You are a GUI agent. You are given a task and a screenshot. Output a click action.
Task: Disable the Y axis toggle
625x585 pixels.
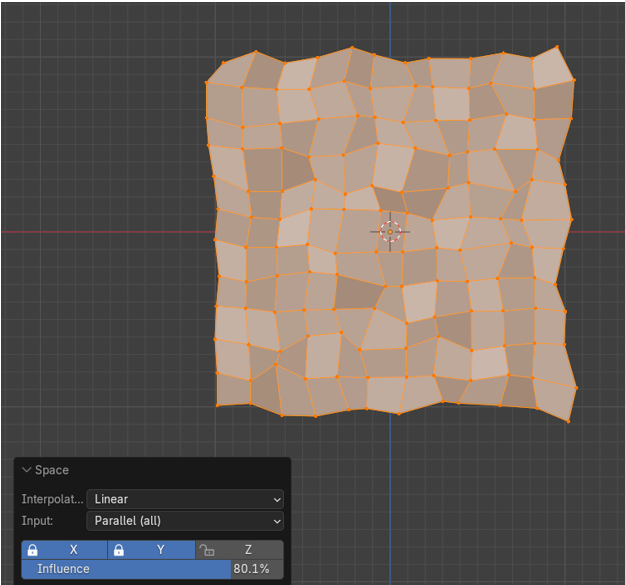click(160, 550)
